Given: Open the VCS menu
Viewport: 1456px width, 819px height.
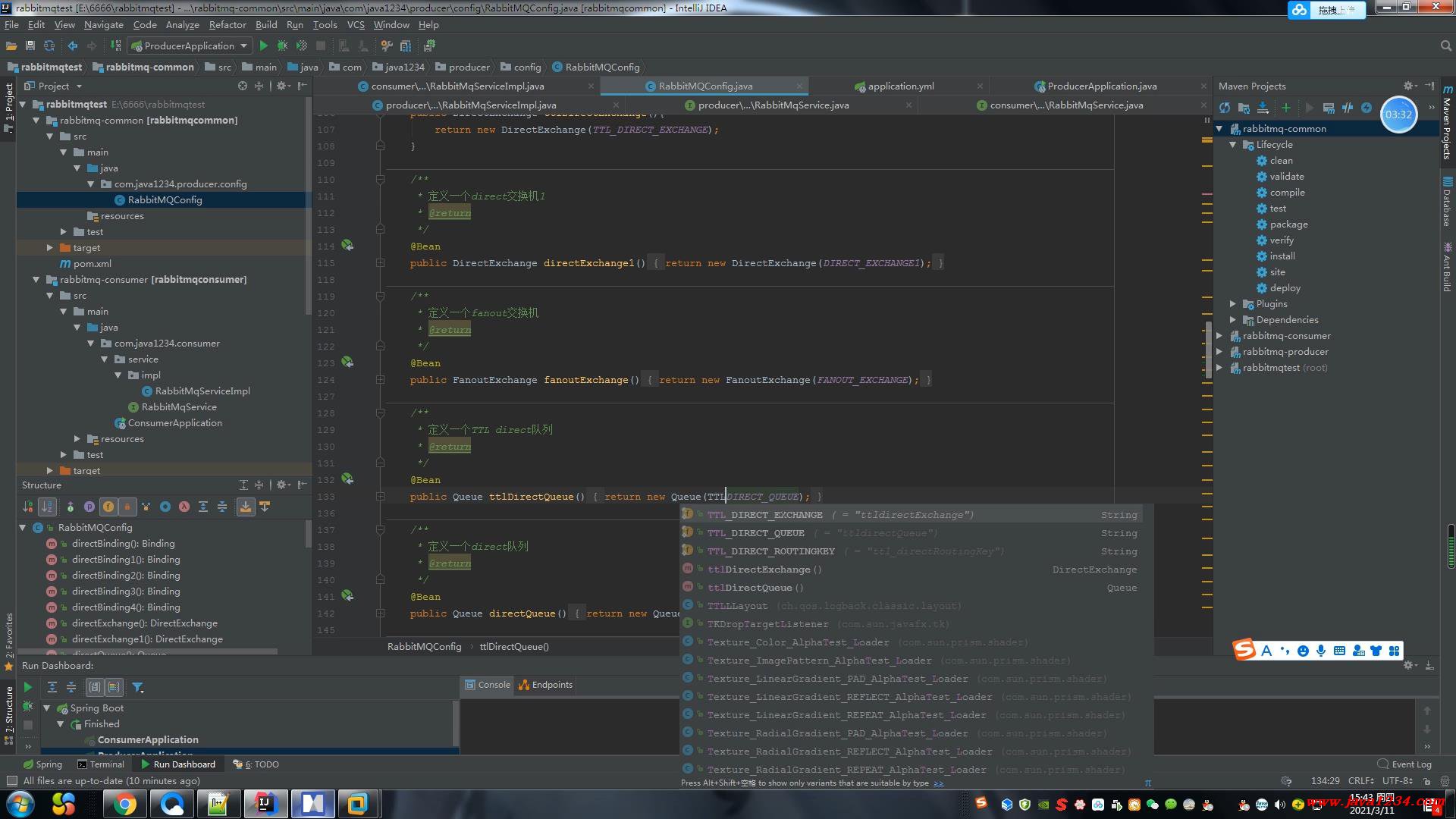Looking at the screenshot, I should (356, 24).
